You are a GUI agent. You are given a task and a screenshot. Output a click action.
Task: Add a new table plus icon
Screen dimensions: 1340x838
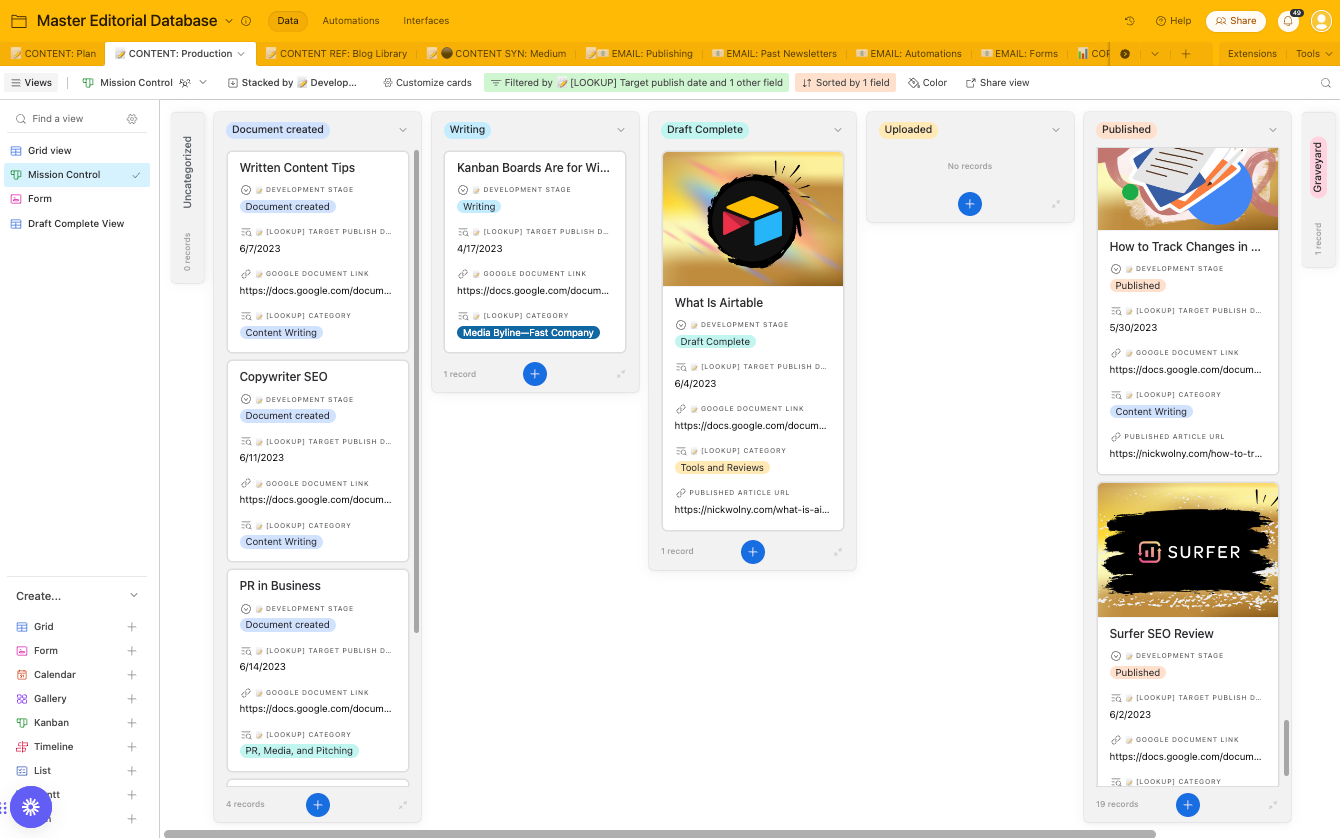[x=1185, y=54]
